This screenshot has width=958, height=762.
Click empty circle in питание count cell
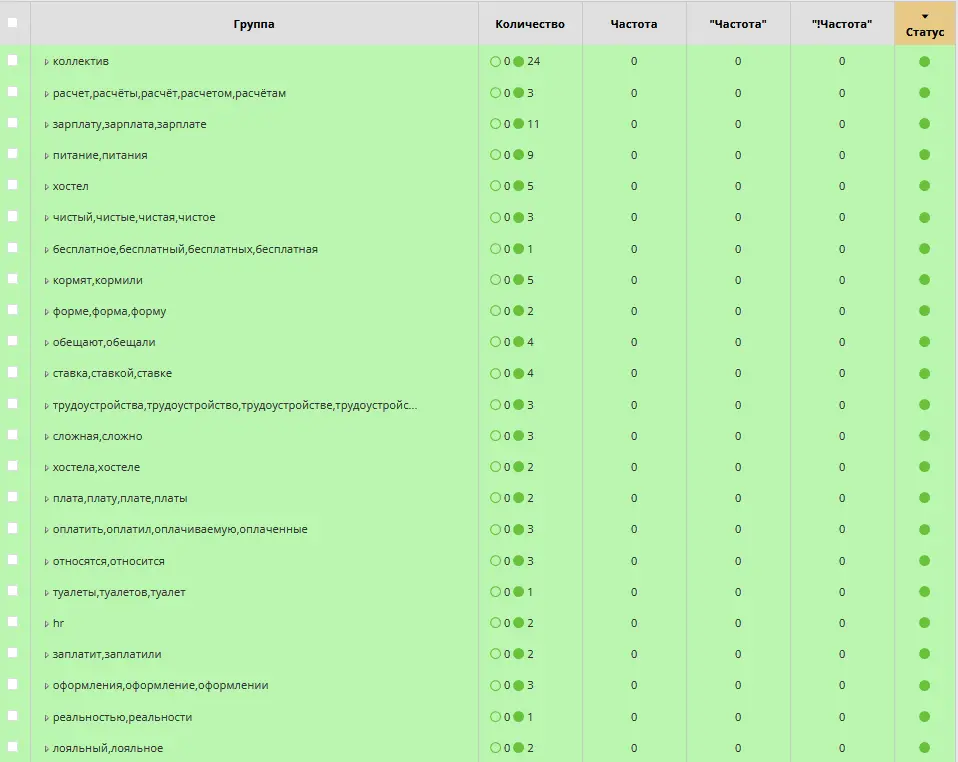click(x=495, y=155)
